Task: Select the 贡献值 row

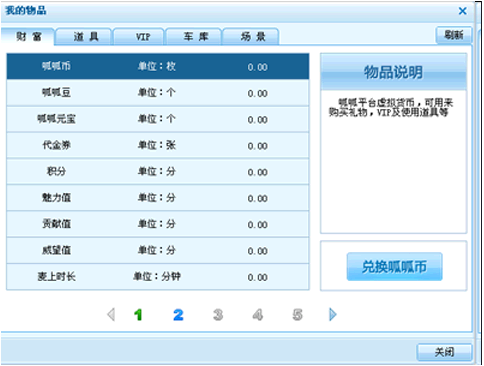Action: 158,224
